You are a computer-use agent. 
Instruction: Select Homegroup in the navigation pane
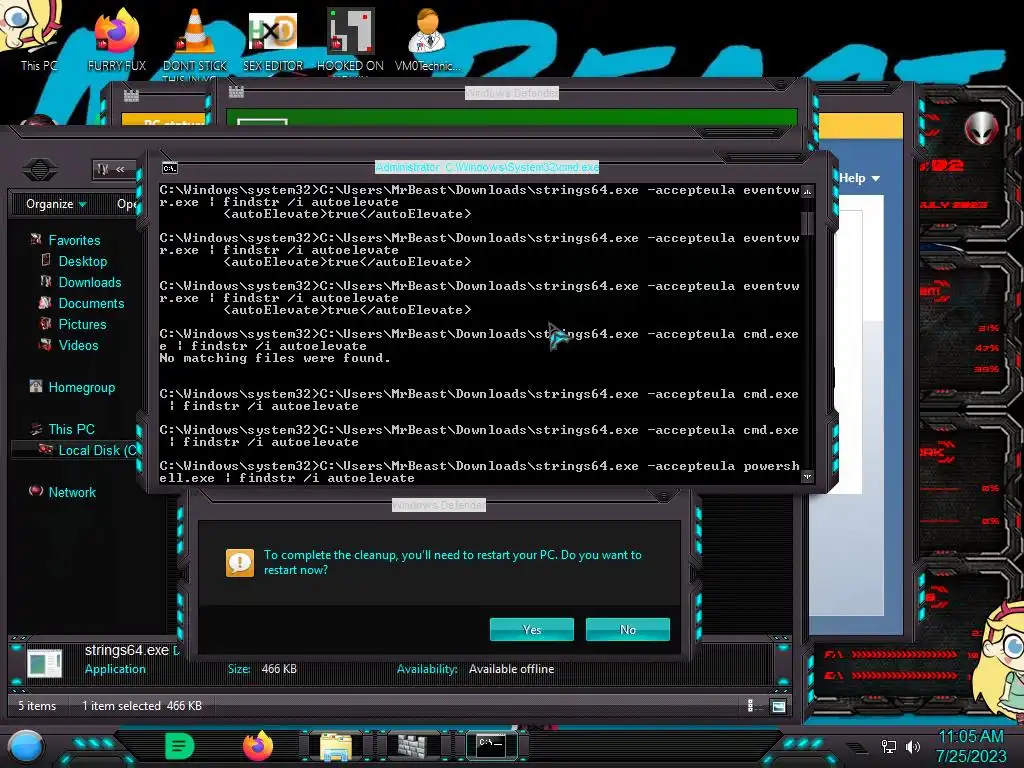(x=82, y=387)
